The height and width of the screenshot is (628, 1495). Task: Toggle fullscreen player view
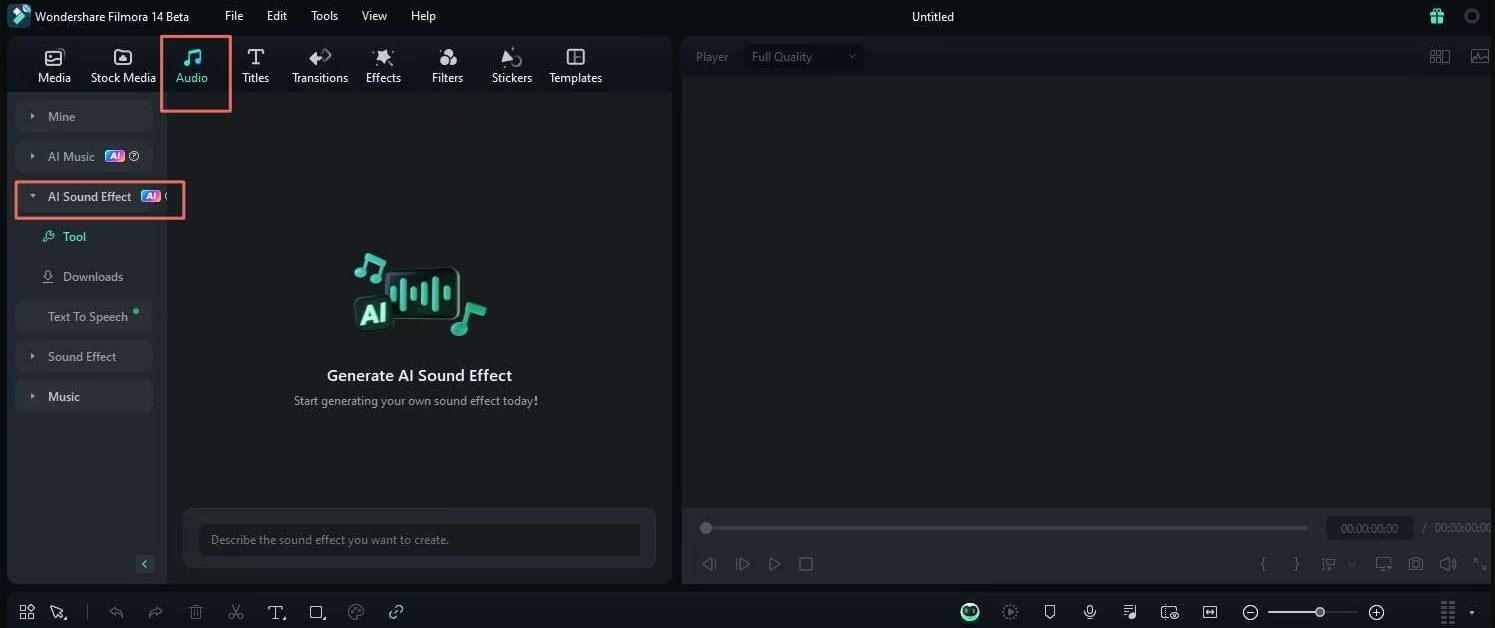(1481, 564)
